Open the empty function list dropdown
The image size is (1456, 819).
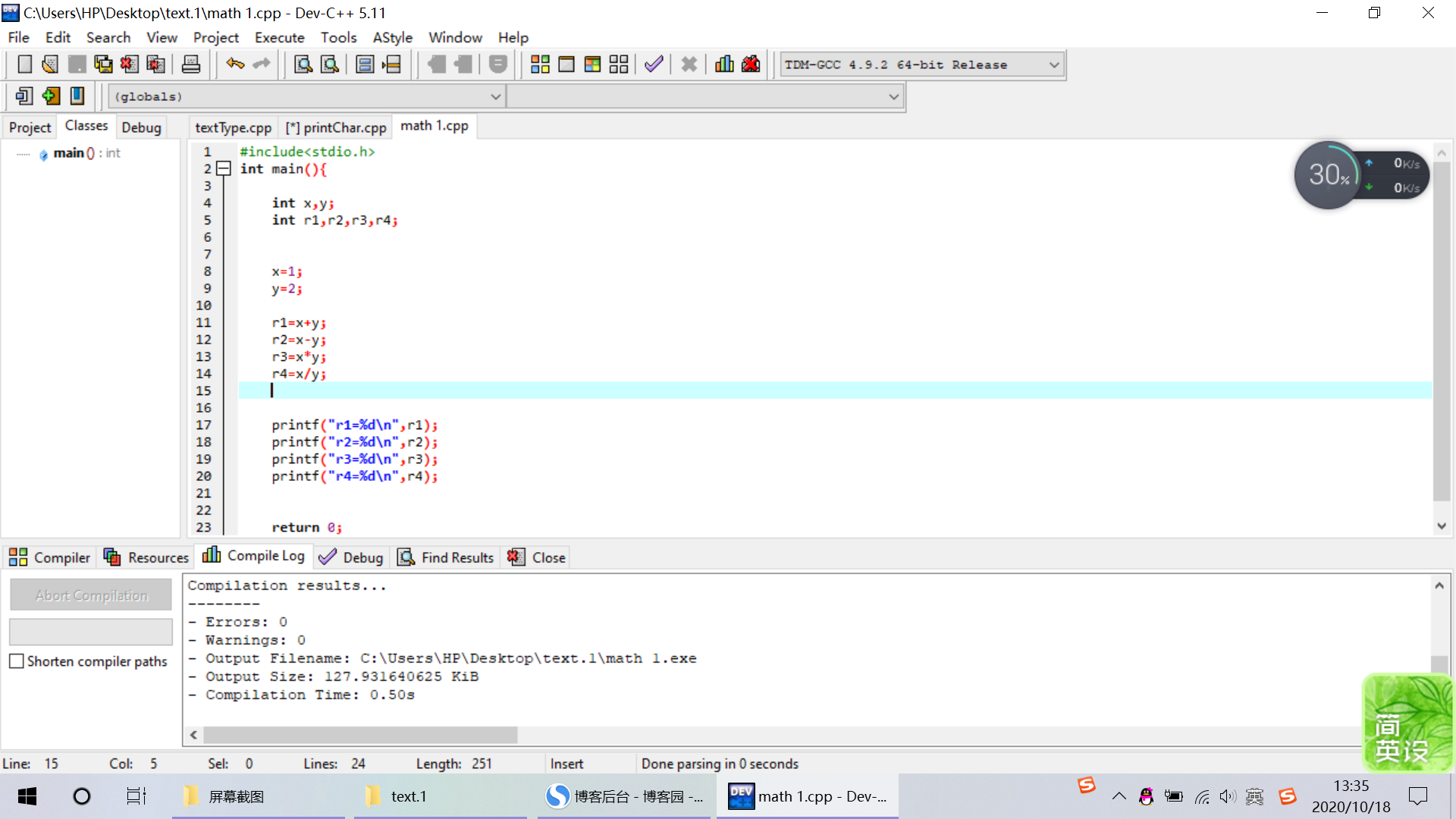[893, 97]
